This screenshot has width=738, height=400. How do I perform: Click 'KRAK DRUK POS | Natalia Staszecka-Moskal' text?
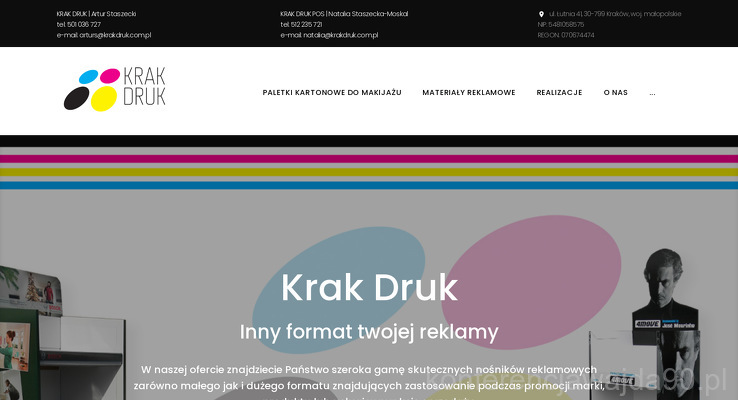tap(344, 14)
